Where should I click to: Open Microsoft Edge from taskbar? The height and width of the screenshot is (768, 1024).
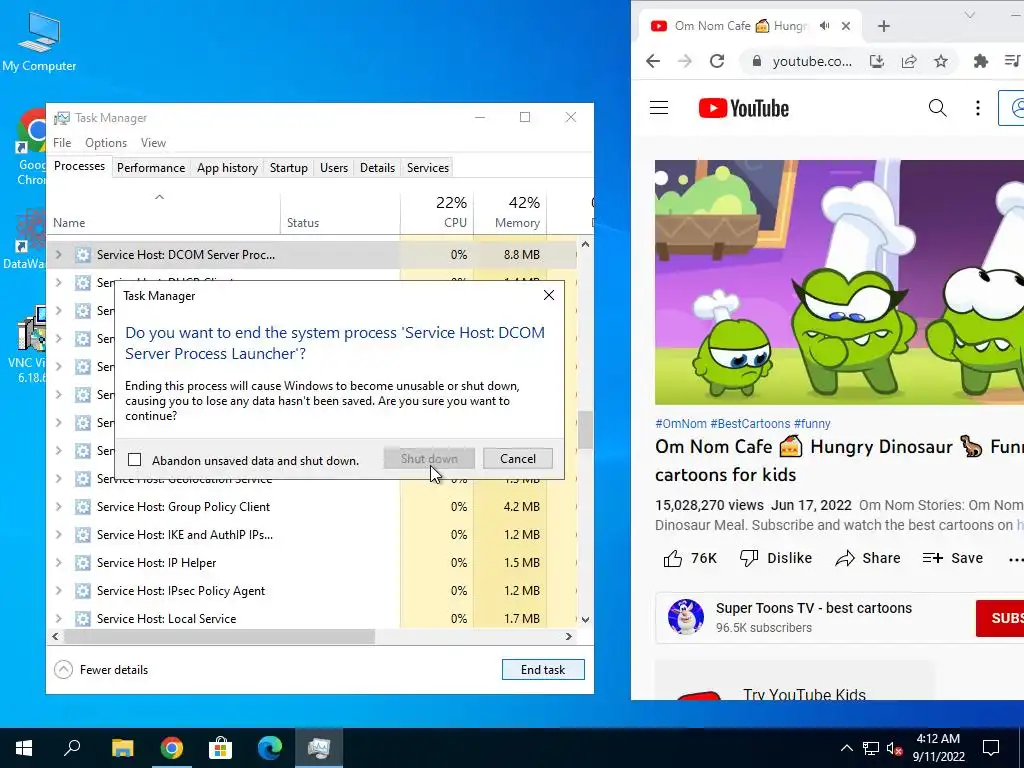pyautogui.click(x=269, y=748)
